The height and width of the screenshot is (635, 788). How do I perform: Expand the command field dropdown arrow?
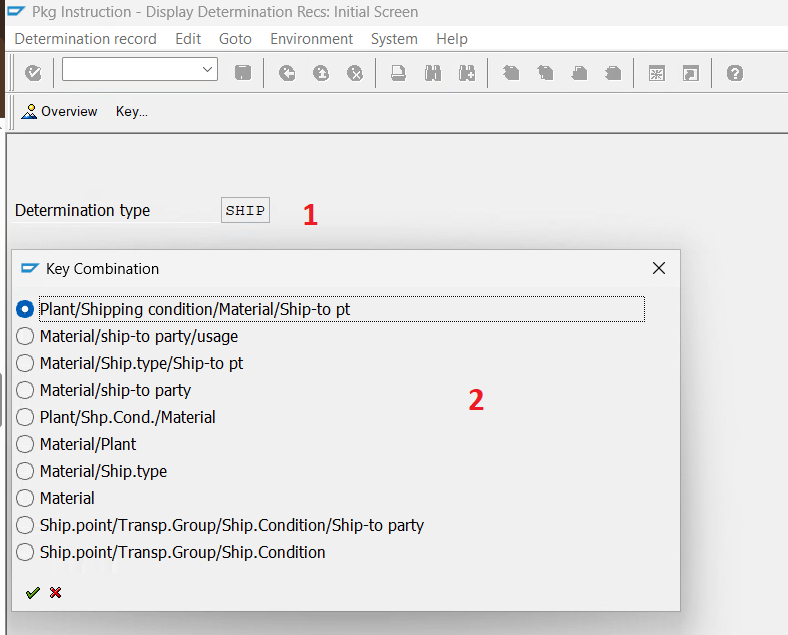point(208,69)
